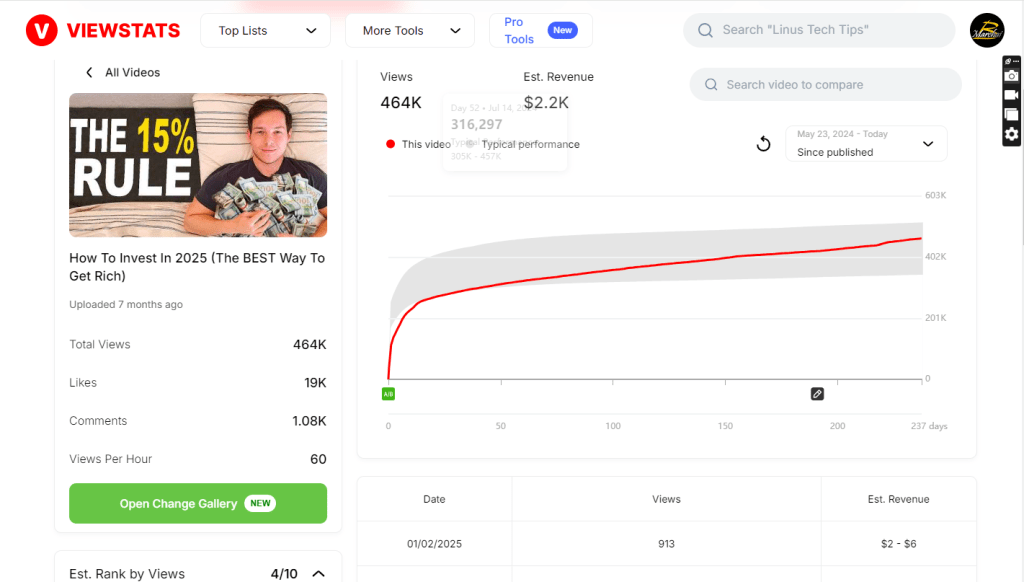Click the video record icon in side toolbar
The image size is (1024, 582).
click(1011, 95)
